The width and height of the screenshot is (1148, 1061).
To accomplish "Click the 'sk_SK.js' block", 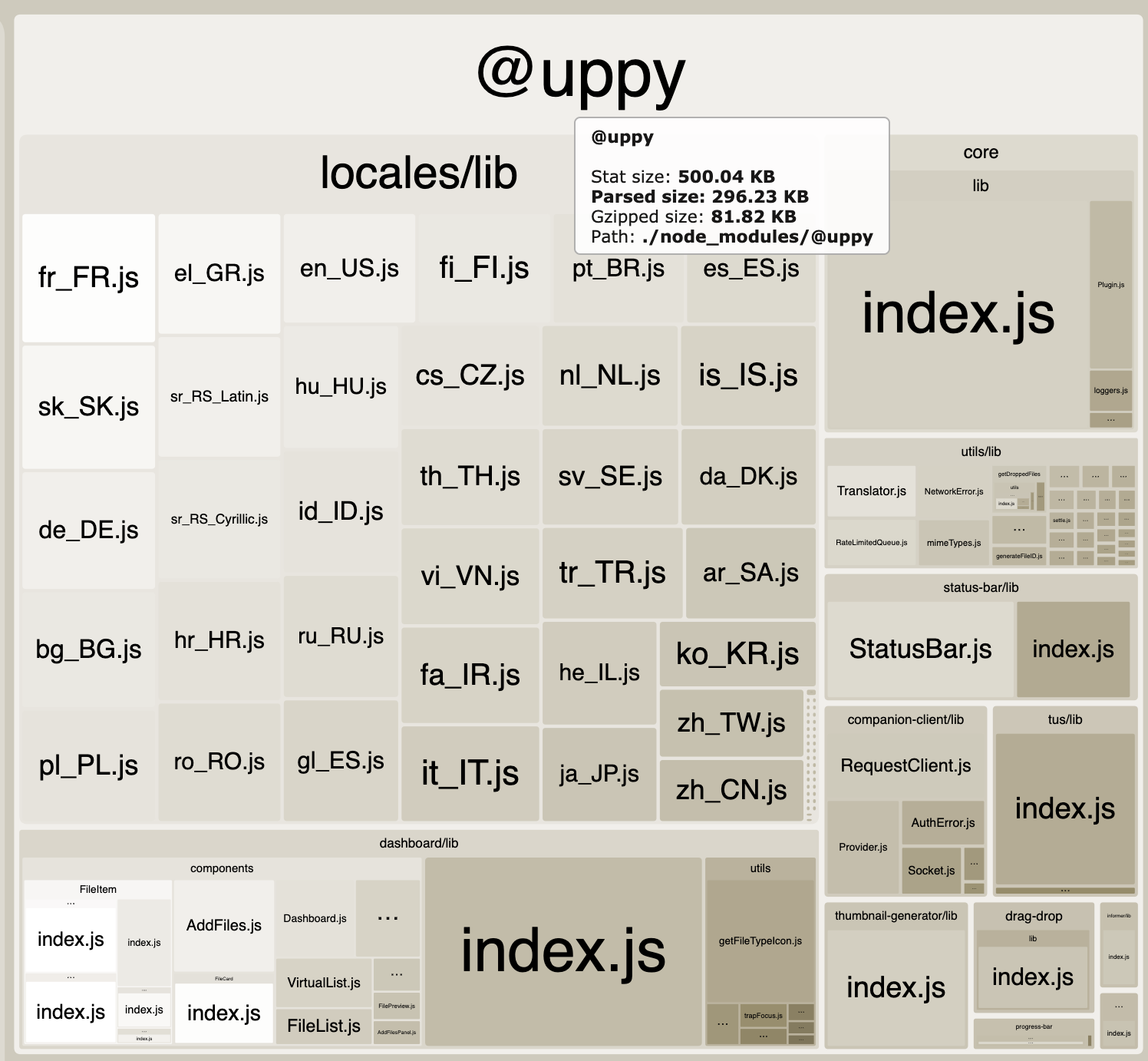I will point(88,407).
